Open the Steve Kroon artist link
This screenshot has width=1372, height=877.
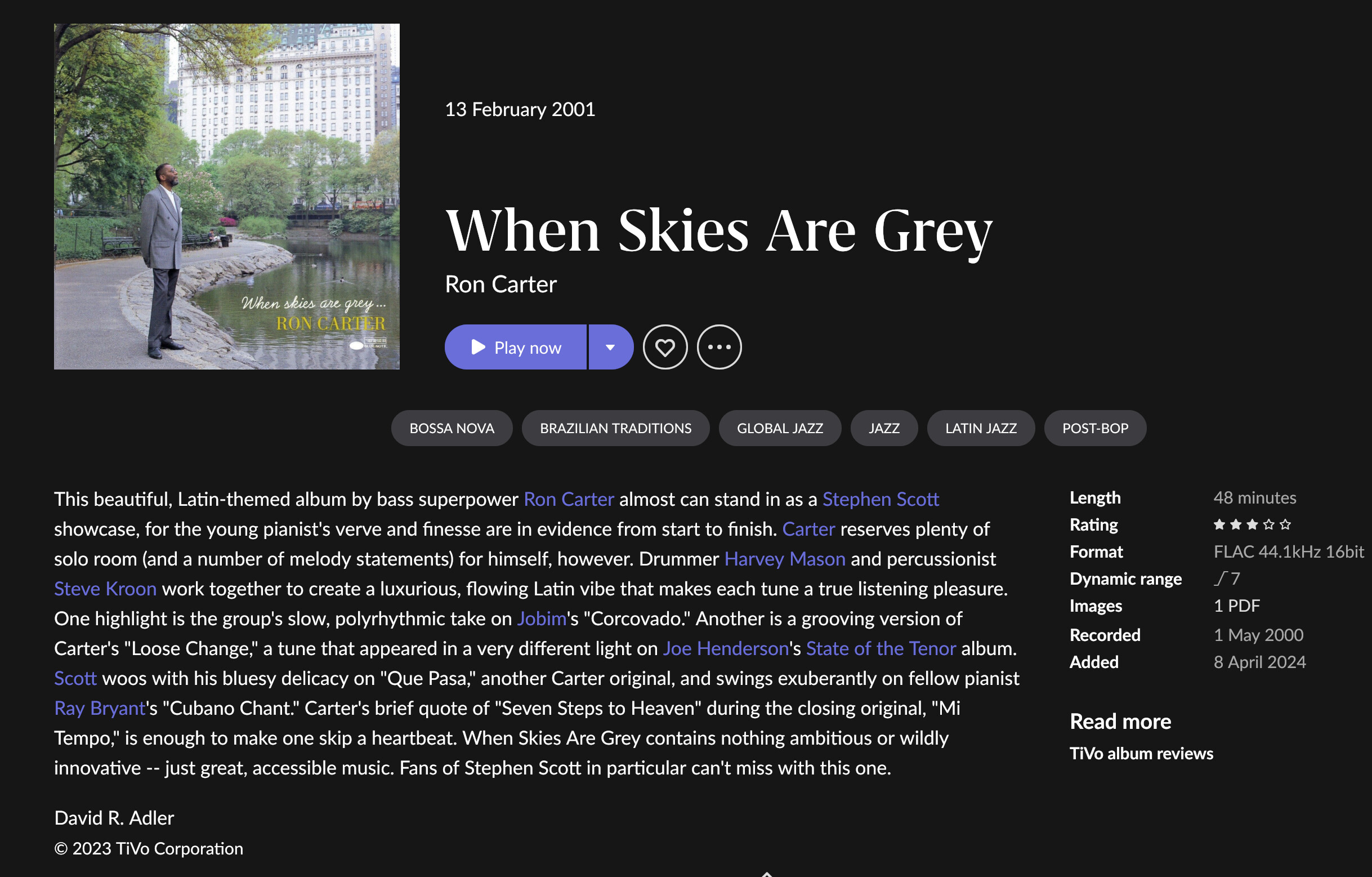click(x=105, y=589)
